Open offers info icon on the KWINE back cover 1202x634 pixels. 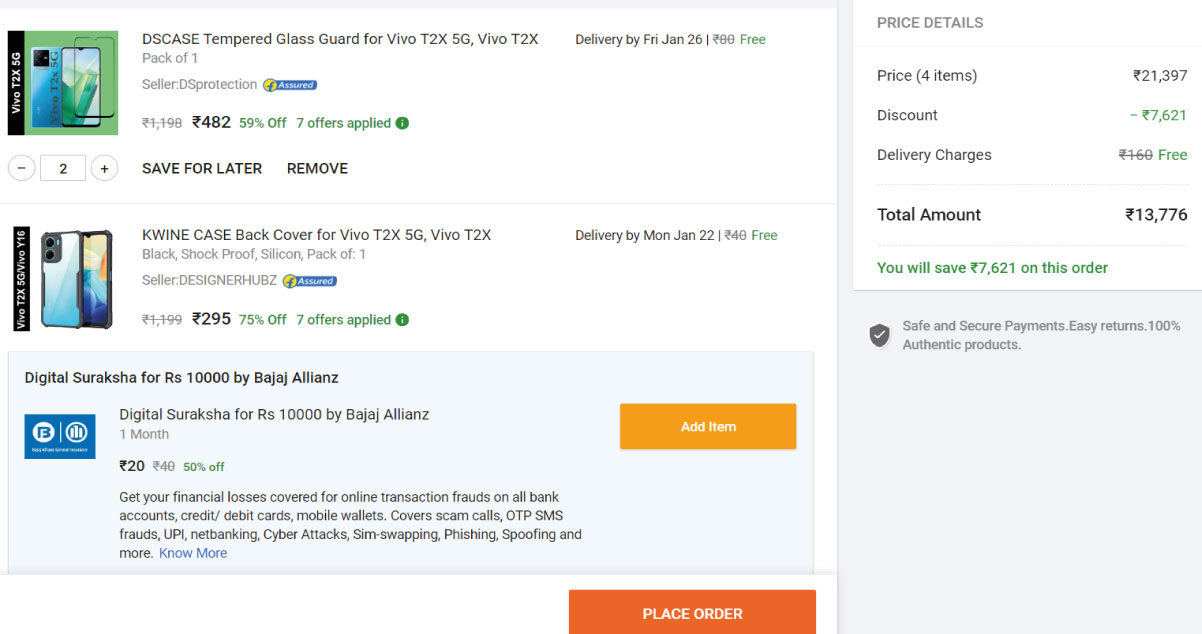click(401, 319)
